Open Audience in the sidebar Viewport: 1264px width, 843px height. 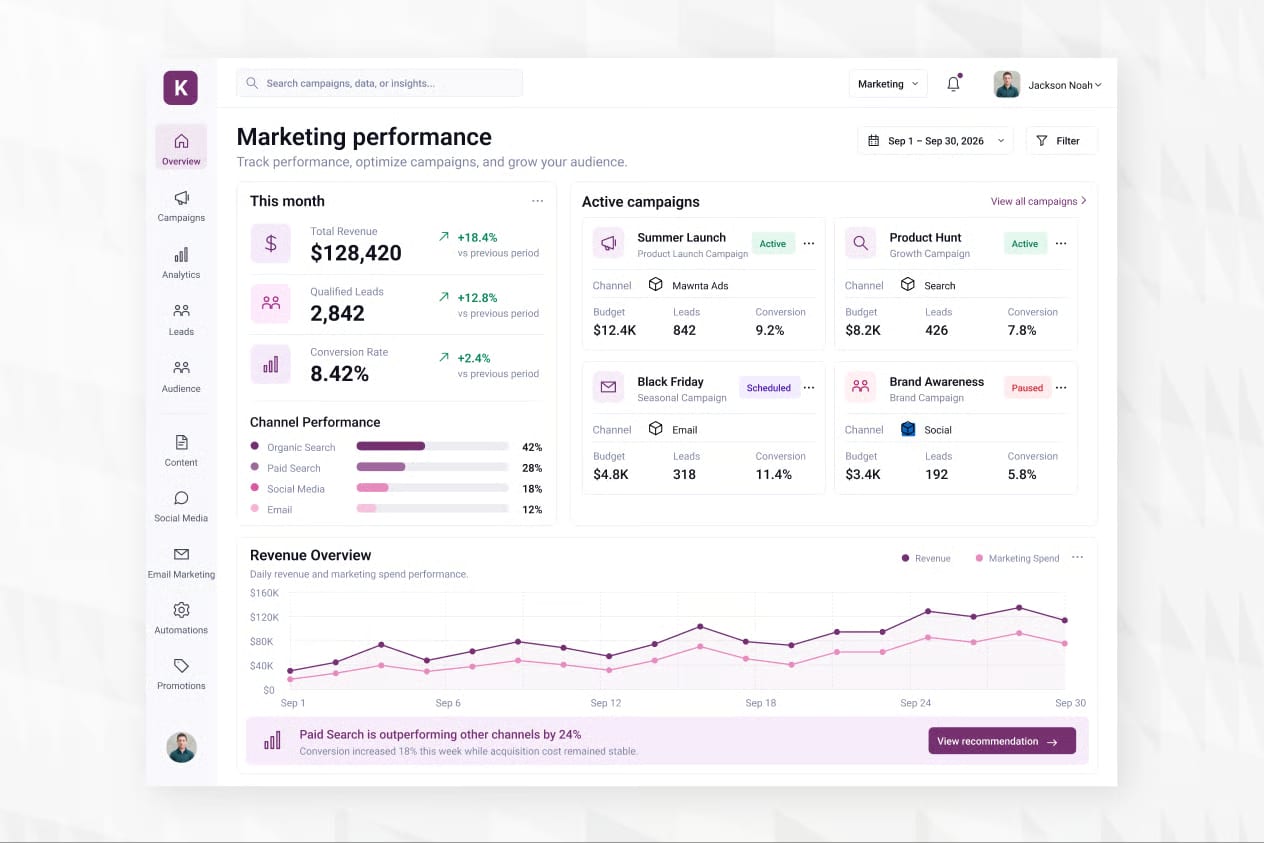point(181,376)
